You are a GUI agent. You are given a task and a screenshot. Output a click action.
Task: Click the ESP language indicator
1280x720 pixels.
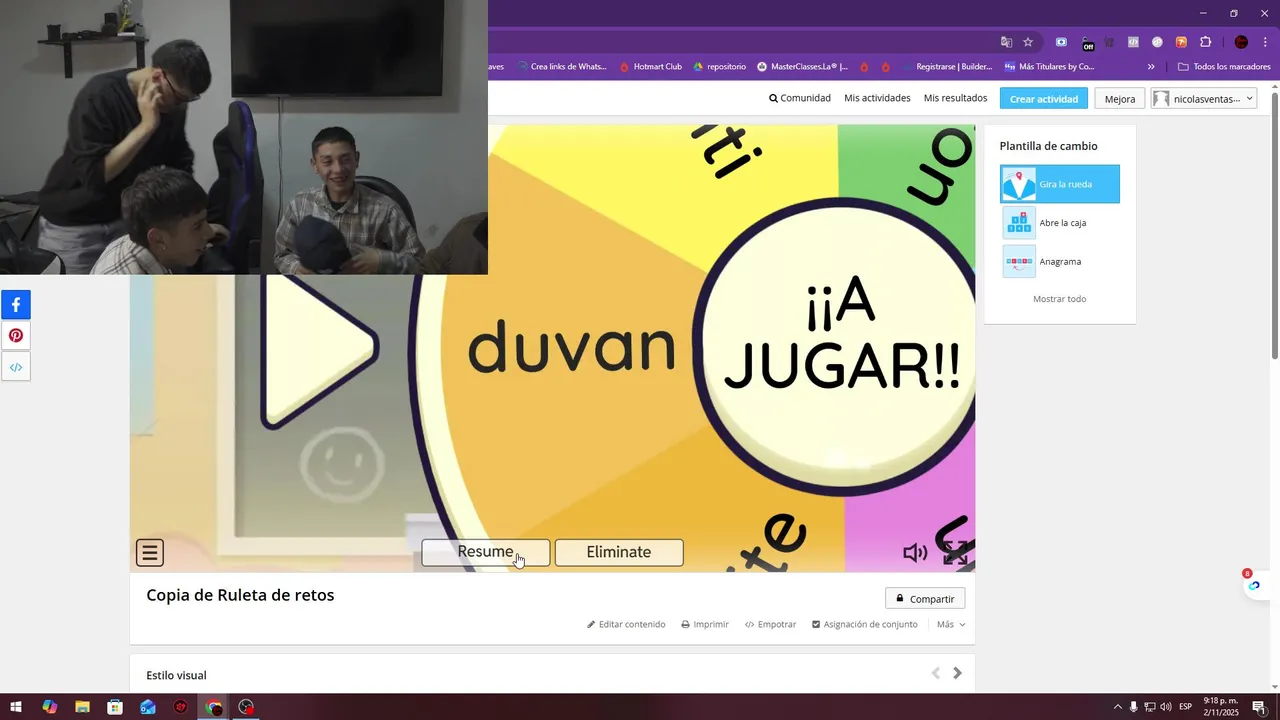click(1186, 707)
